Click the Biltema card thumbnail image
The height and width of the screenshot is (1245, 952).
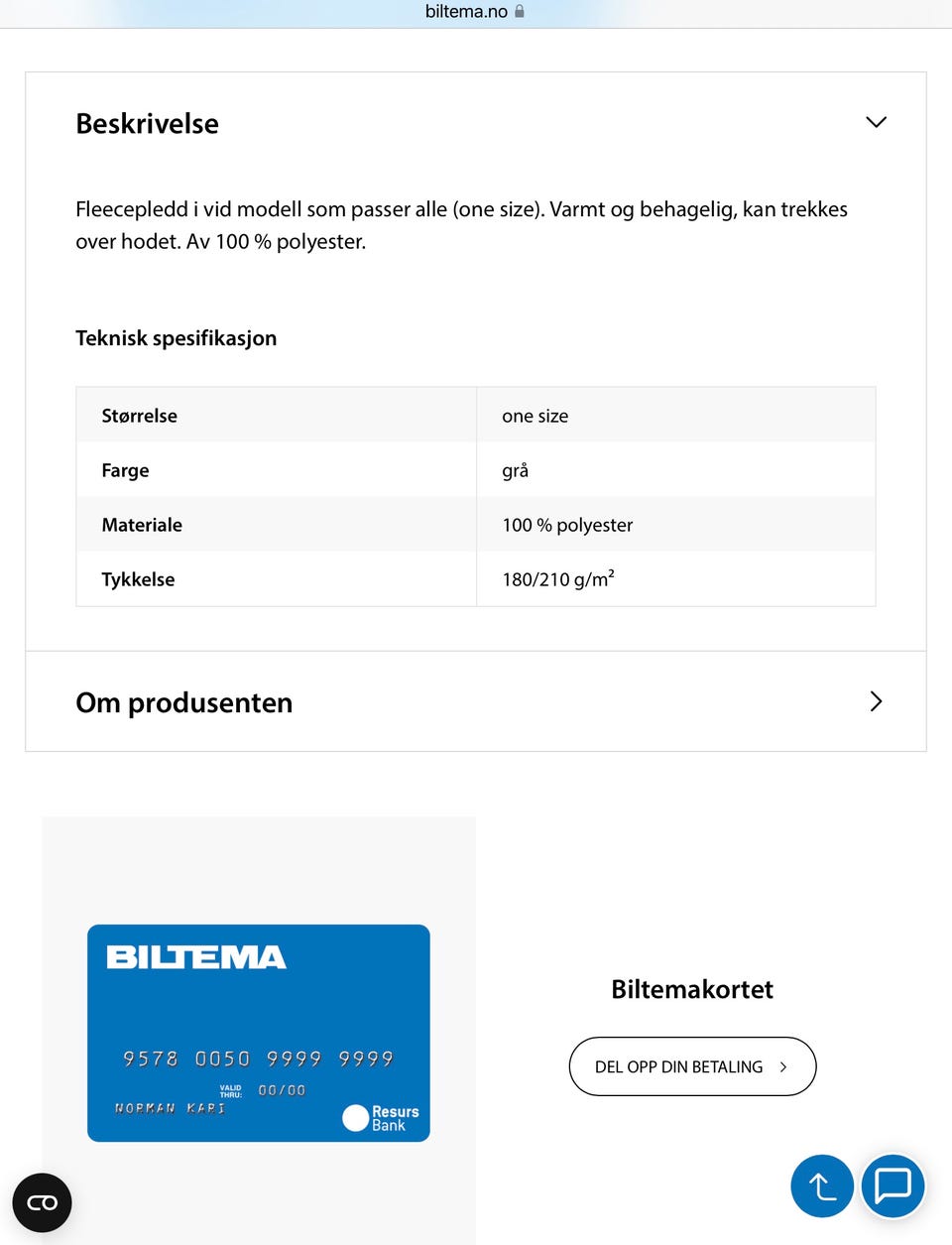pyautogui.click(x=259, y=1034)
